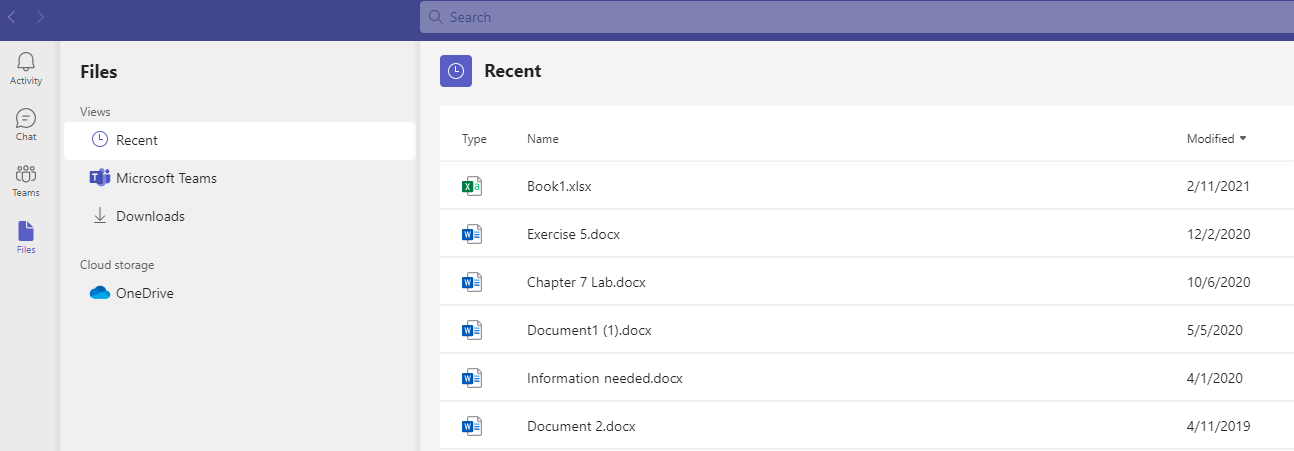Select the Microsoft Teams view
The image size is (1294, 451).
click(240, 178)
